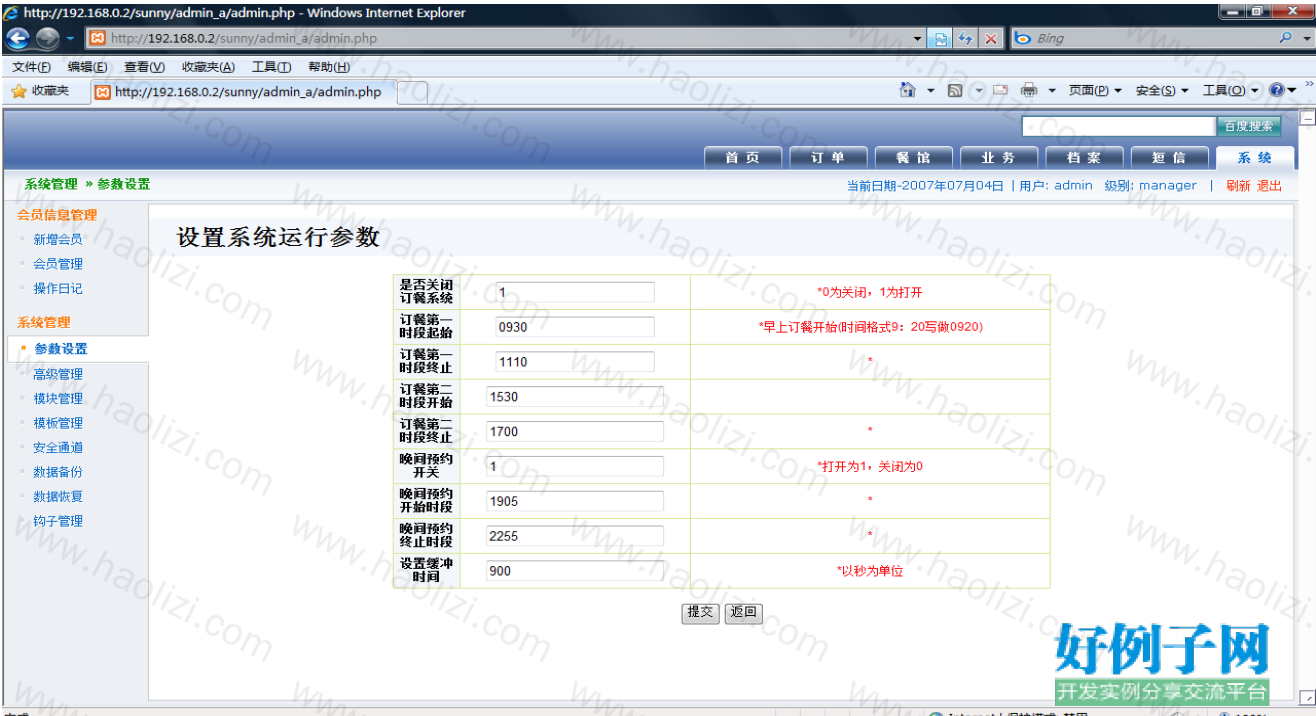Screen dimensions: 1316x716
Task: Open a new blank browser tab
Action: [x=413, y=92]
